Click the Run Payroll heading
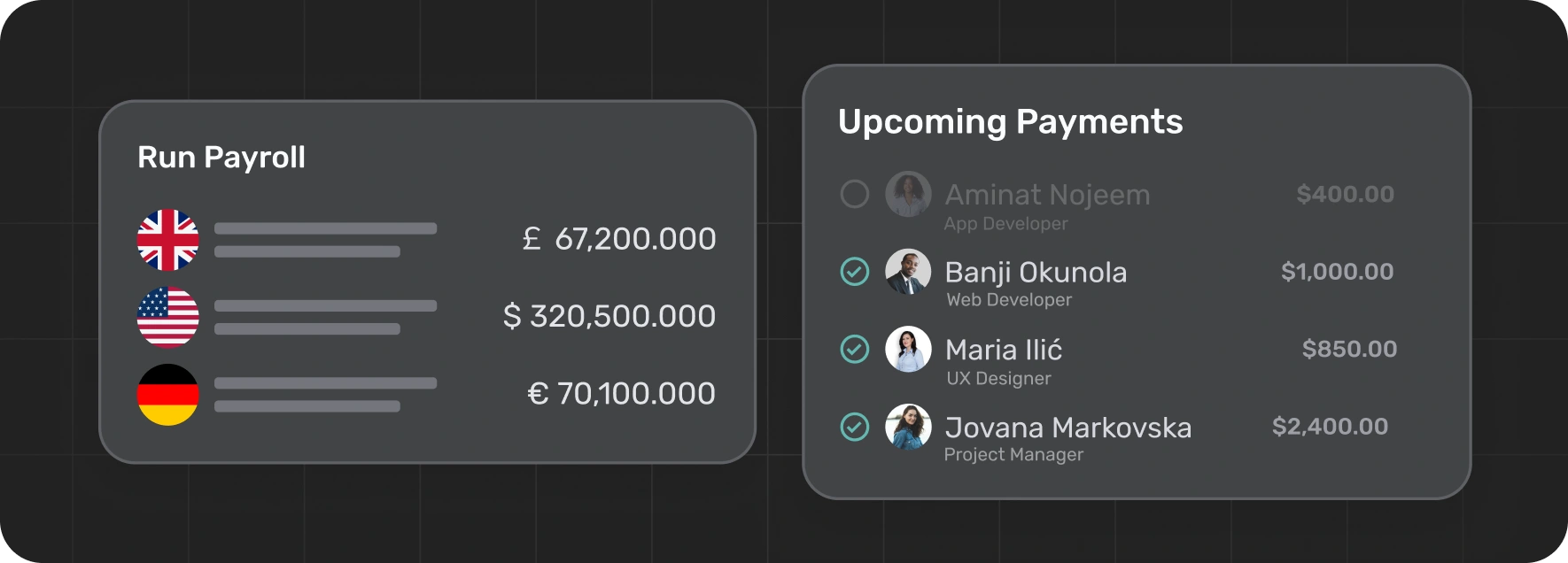 [x=221, y=158]
